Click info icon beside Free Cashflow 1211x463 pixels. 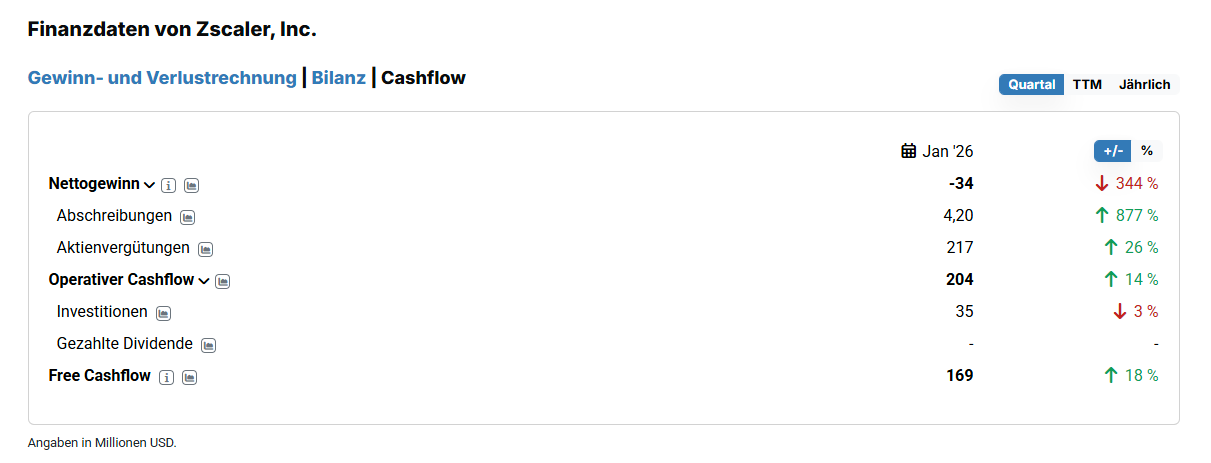tap(167, 377)
